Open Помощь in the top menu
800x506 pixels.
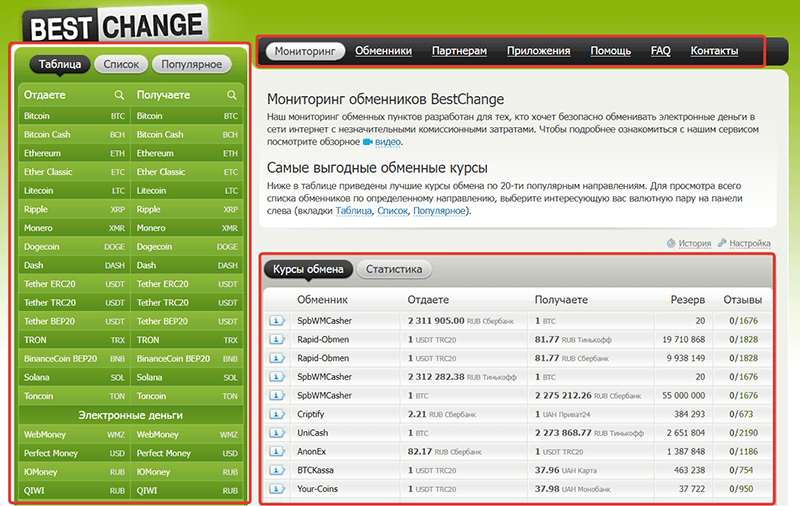(611, 51)
